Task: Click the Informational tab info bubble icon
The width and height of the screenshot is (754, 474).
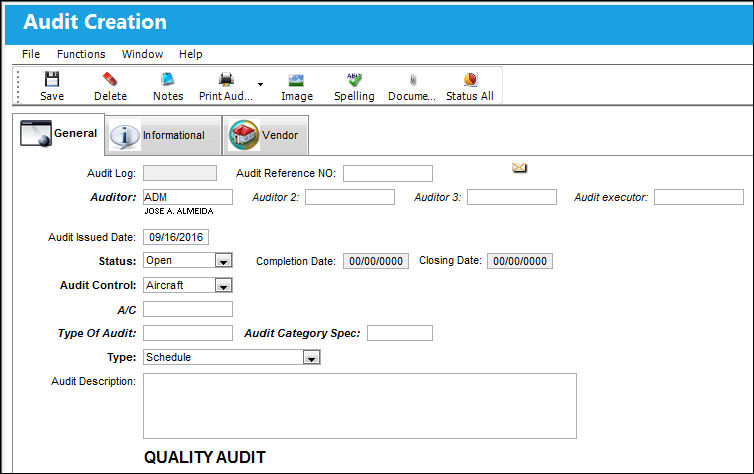Action: pos(125,136)
